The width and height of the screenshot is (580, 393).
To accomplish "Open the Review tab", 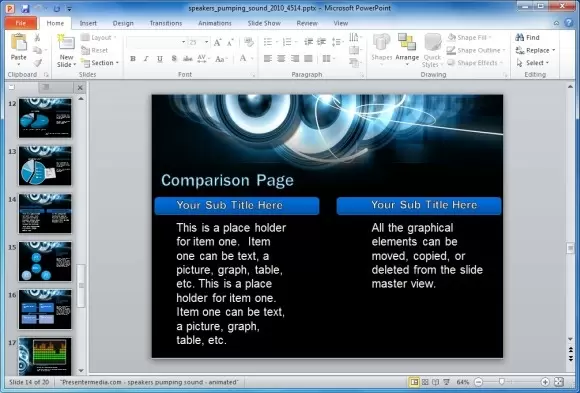I will [307, 23].
